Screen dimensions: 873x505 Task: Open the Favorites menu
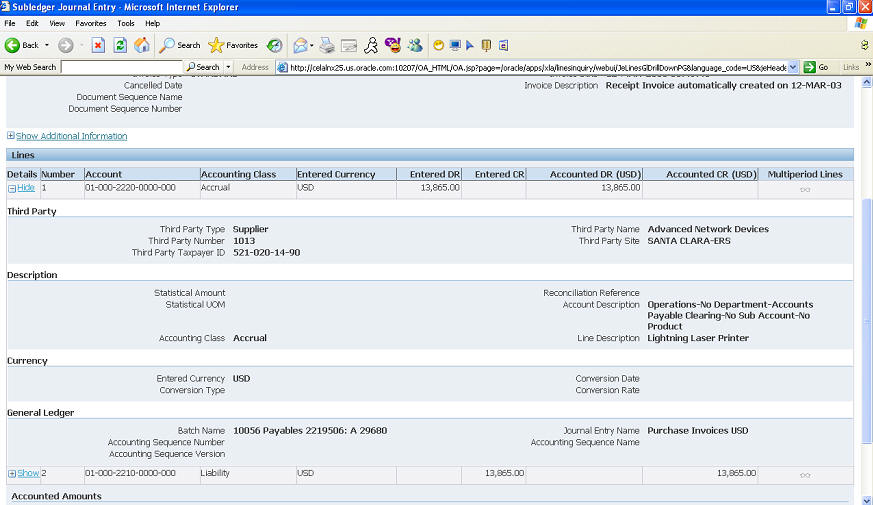90,23
